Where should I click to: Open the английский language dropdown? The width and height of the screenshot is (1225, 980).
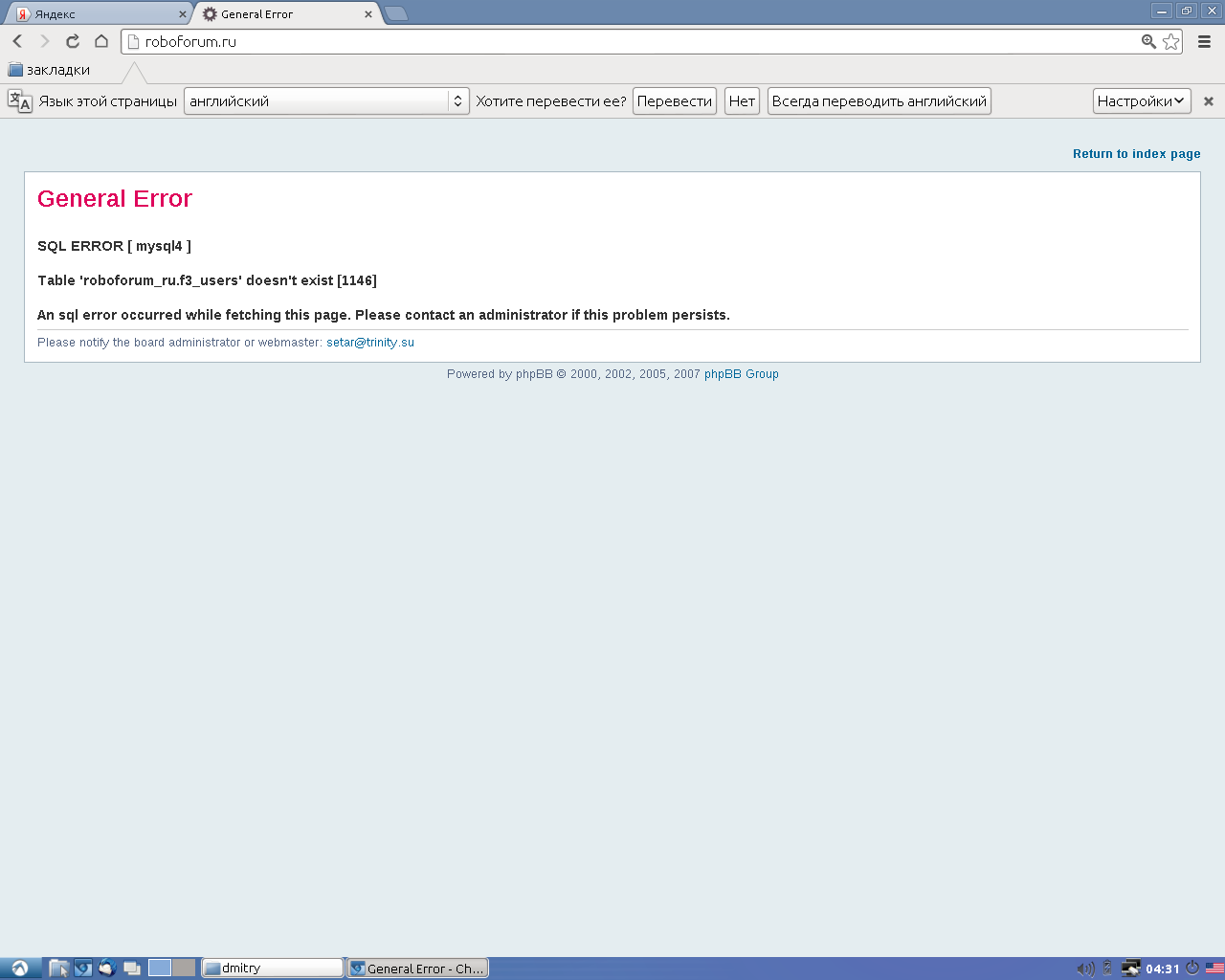(326, 101)
